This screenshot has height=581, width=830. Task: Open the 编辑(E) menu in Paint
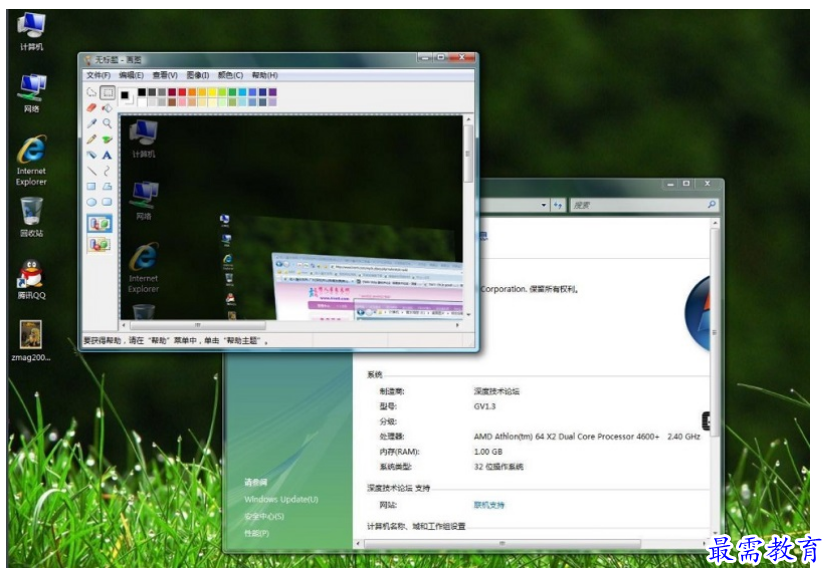click(131, 75)
